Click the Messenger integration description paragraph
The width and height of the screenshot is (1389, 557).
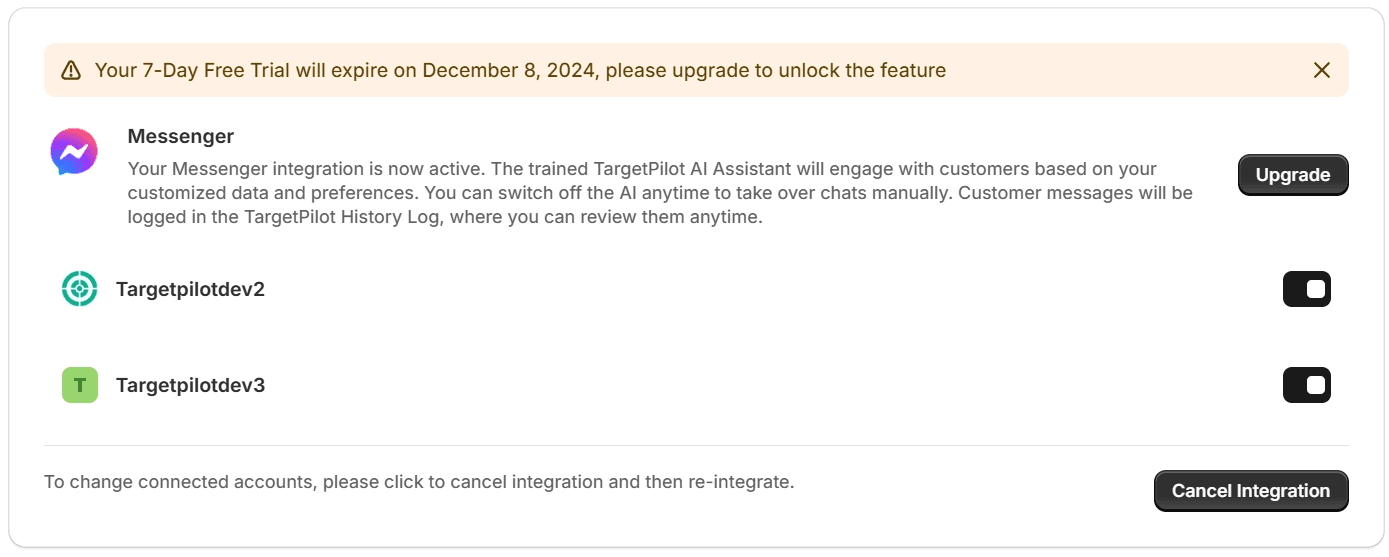[x=660, y=192]
